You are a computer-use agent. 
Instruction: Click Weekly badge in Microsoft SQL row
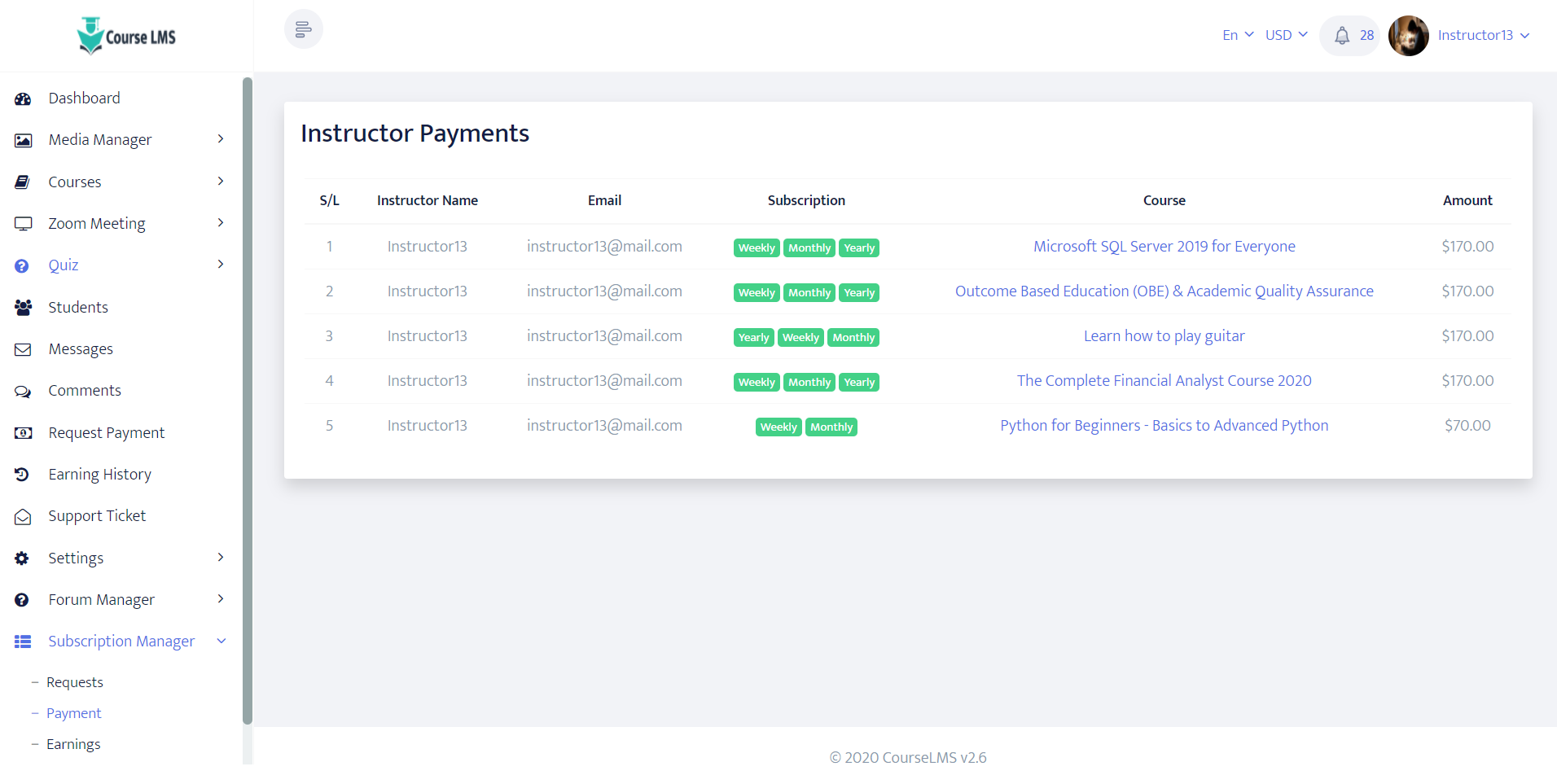tap(757, 247)
